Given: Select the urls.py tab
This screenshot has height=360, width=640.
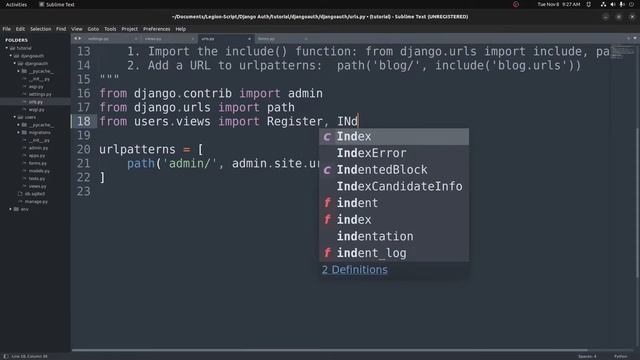Looking at the screenshot, I should pos(226,39).
